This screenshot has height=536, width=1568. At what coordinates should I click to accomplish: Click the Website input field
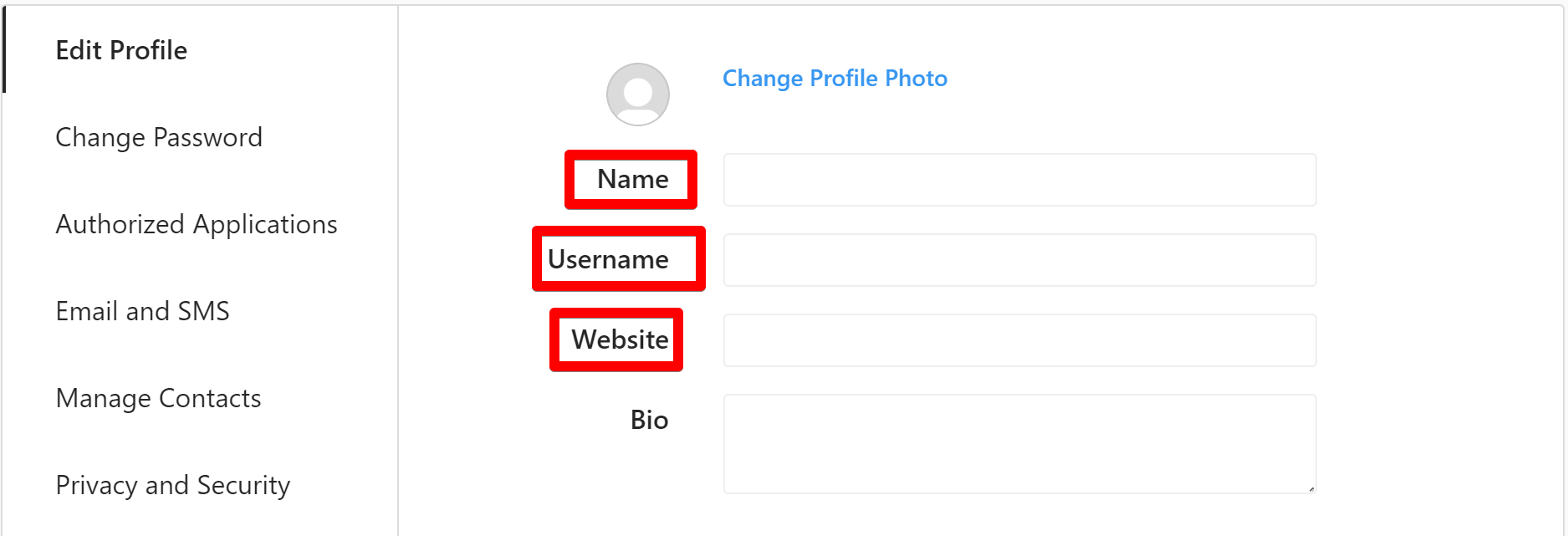coord(1019,339)
